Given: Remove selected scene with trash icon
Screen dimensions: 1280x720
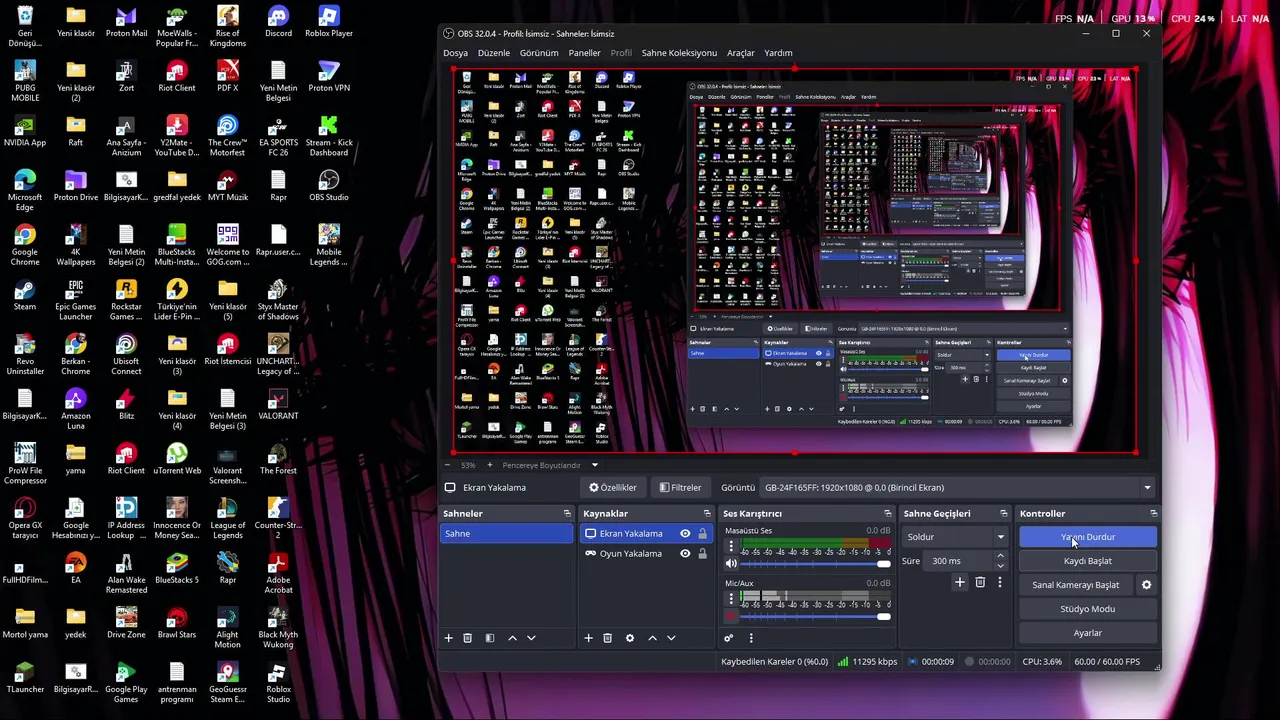Looking at the screenshot, I should pos(467,638).
